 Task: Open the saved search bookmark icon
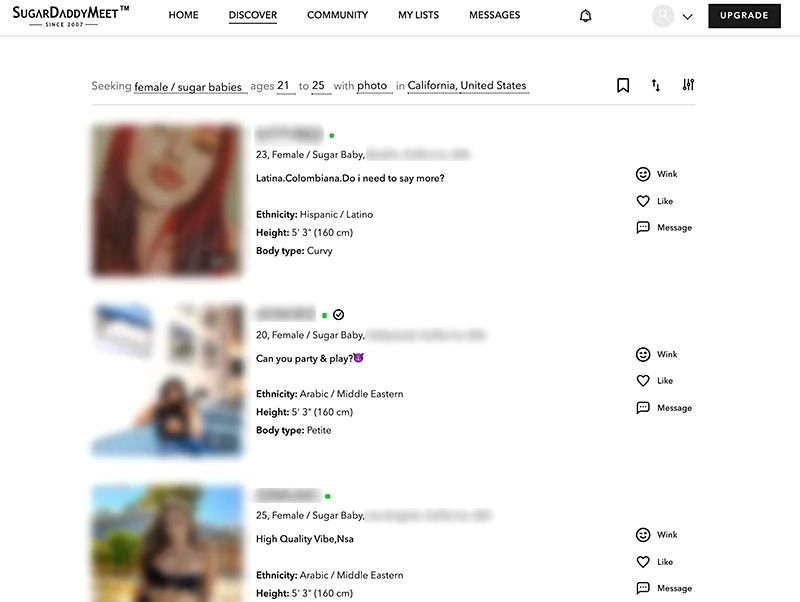(623, 86)
